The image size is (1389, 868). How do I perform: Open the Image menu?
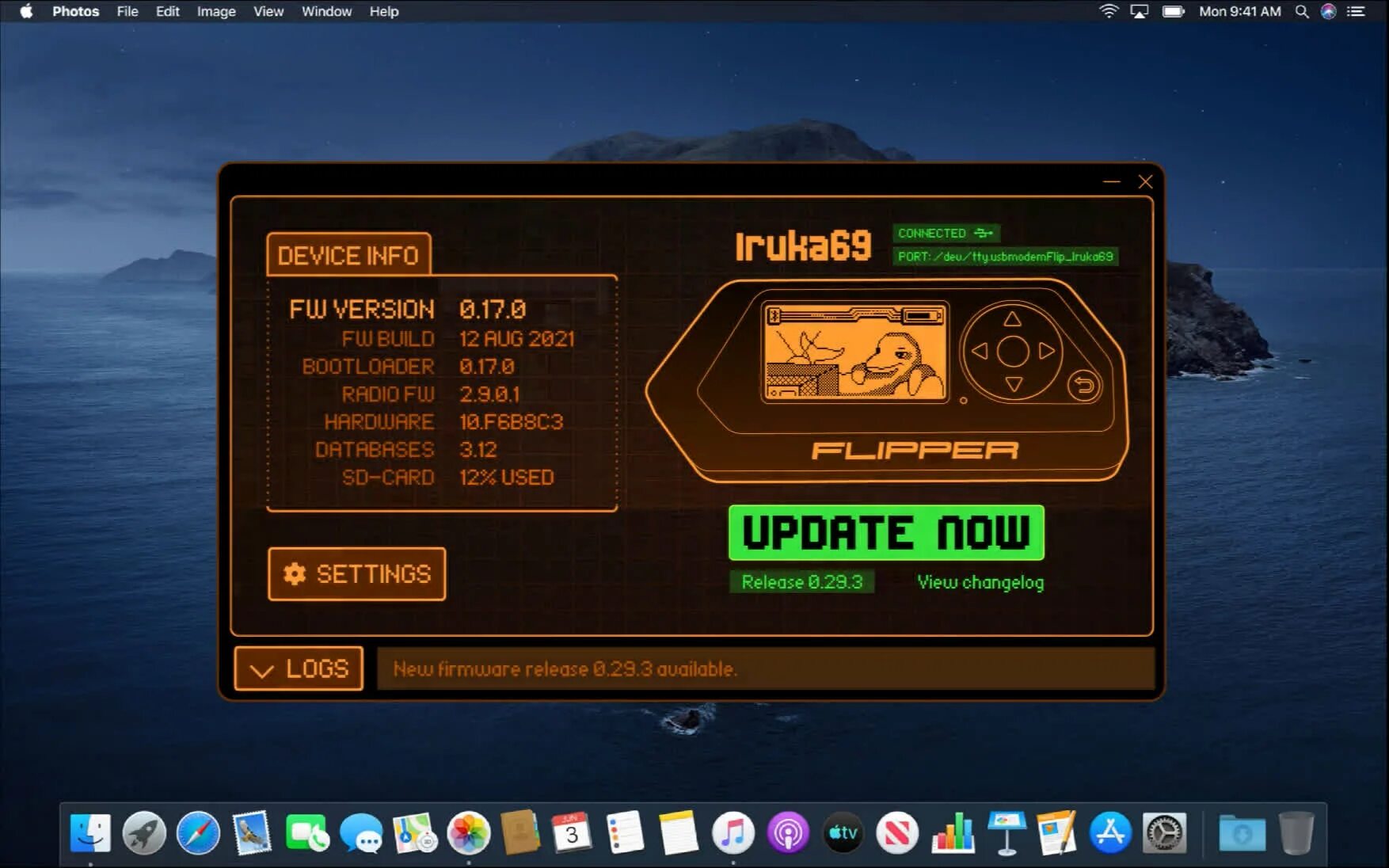[216, 11]
